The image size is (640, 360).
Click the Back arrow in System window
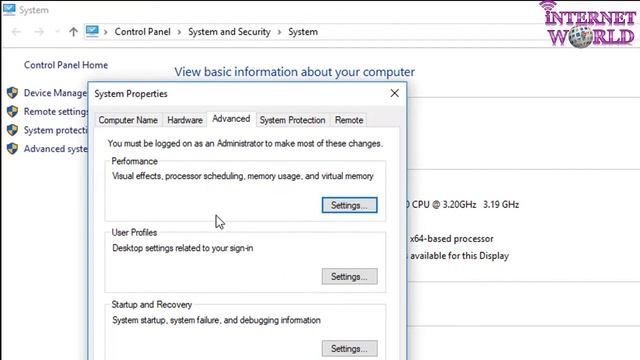pyautogui.click(x=16, y=32)
